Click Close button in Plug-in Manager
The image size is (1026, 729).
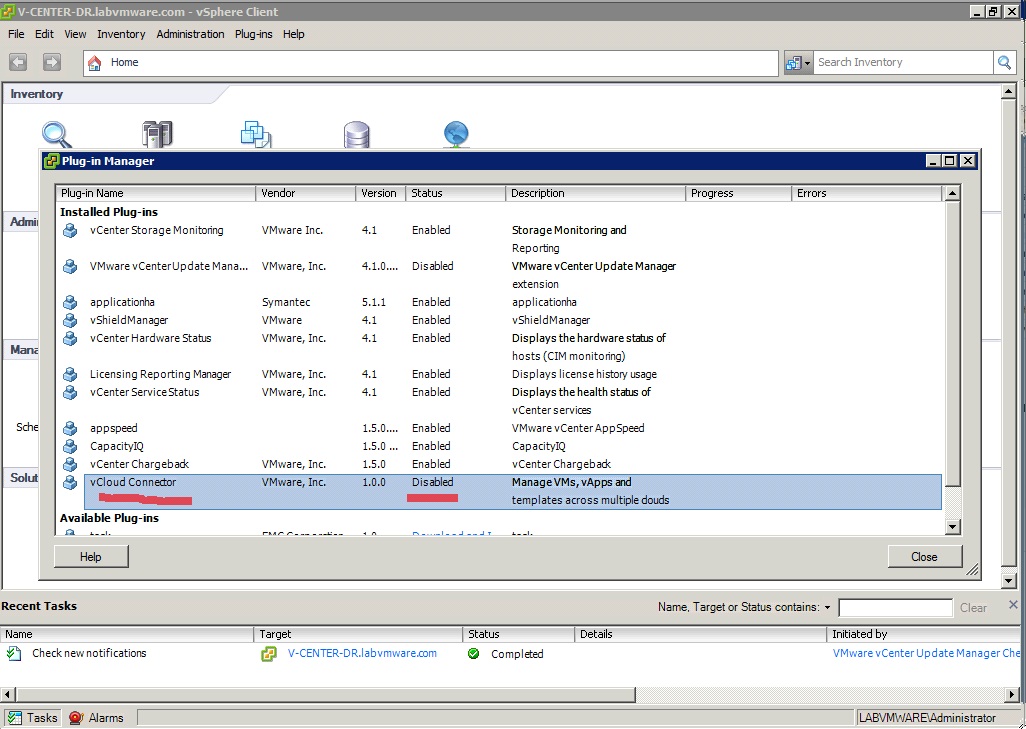coord(924,557)
